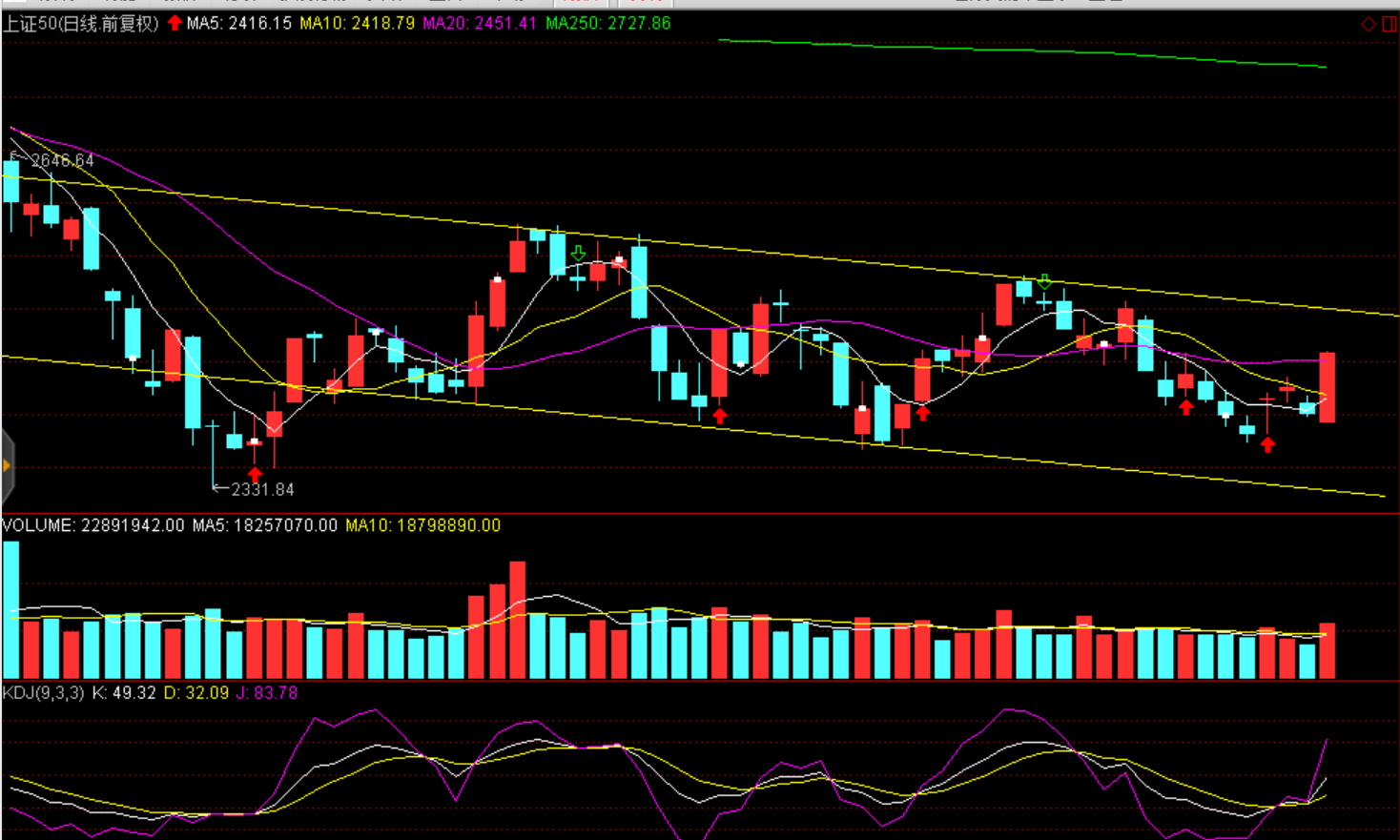Screen dimensions: 1400x840
Task: Select the last red candlestick on the right
Action: click(1327, 387)
